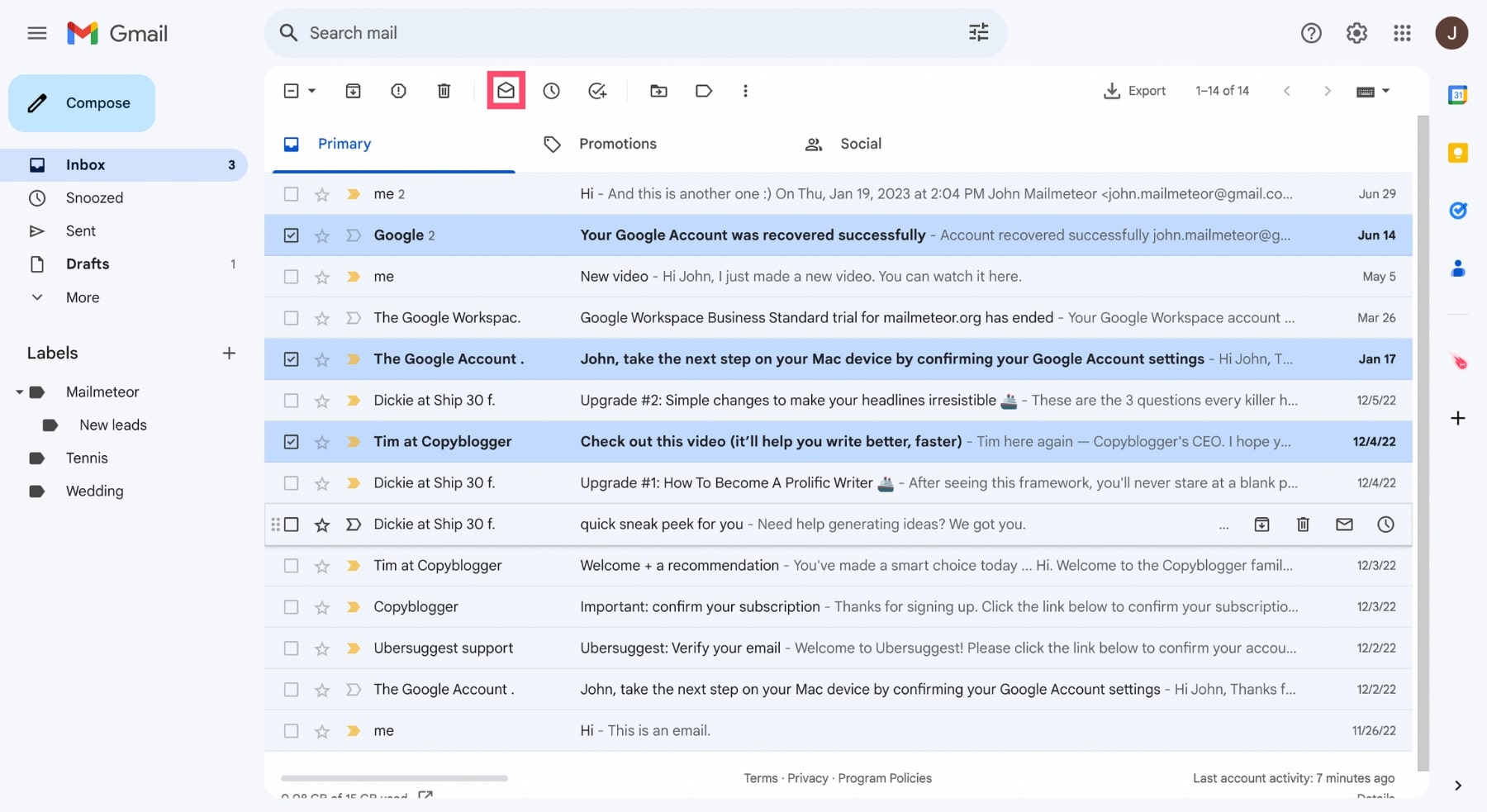Click the Compose button

click(81, 102)
